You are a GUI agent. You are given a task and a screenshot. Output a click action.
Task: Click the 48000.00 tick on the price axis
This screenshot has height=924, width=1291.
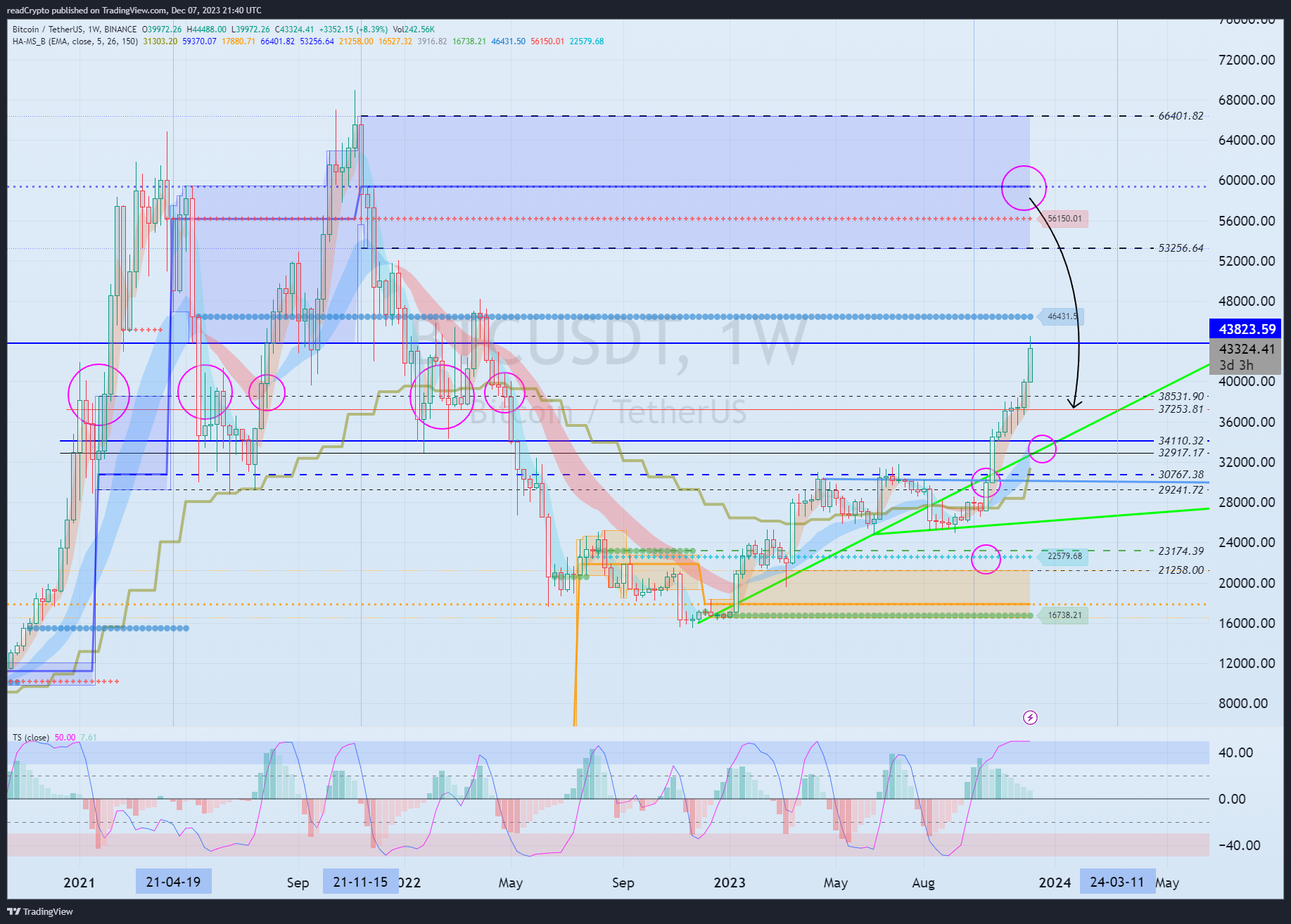(x=1247, y=301)
